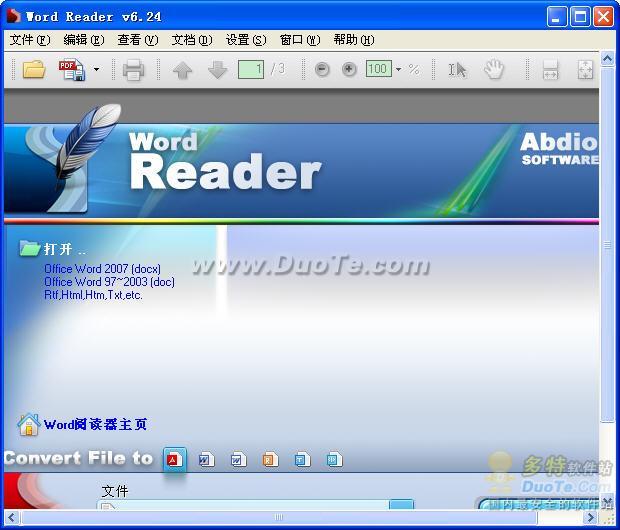
Task: Click the Word Reader title bar app icon
Action: point(14,16)
